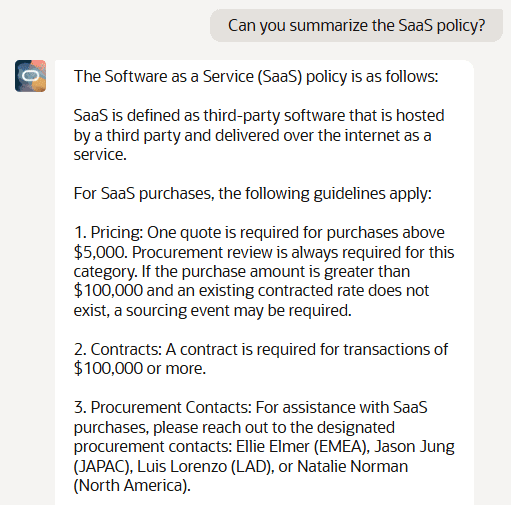This screenshot has height=505, width=511.
Task: Click the name Natalie Norman
Action: (x=352, y=466)
